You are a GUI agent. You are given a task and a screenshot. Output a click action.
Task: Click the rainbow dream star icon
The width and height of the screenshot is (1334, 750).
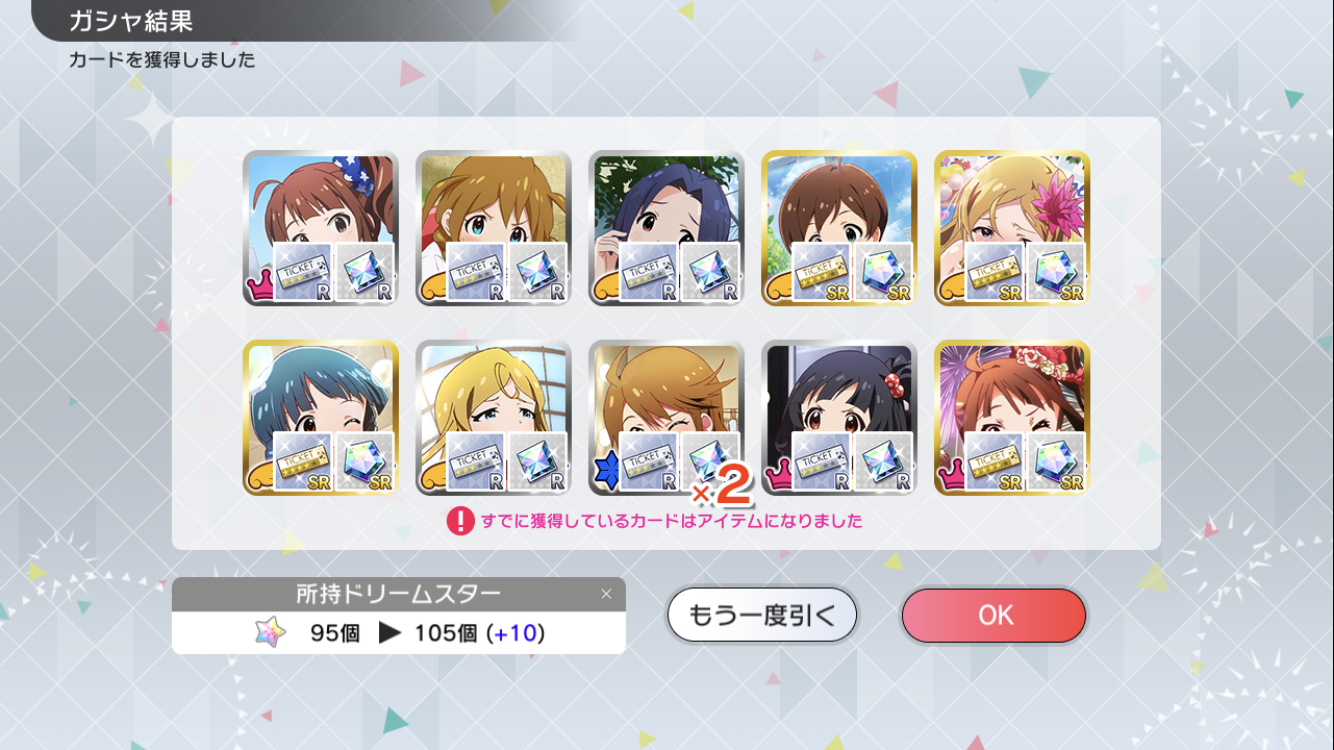(270, 633)
